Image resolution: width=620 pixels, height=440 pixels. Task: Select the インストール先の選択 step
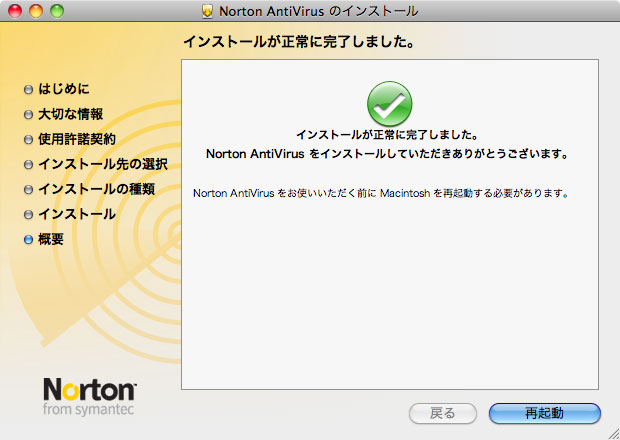click(x=103, y=164)
